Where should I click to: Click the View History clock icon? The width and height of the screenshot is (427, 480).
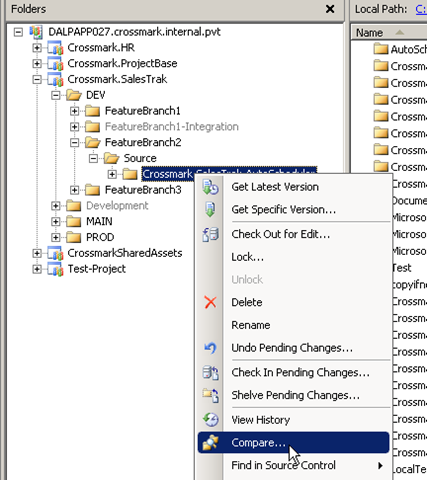click(x=210, y=420)
